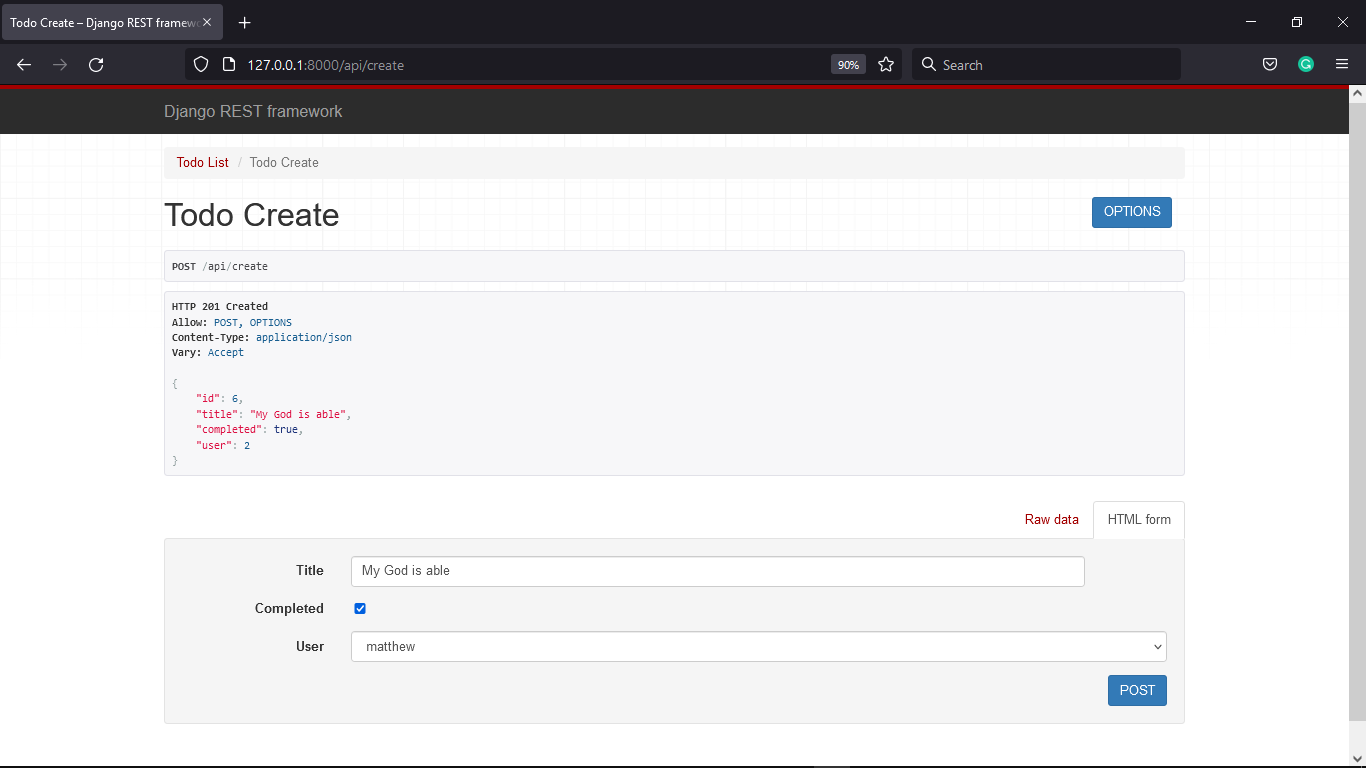Open a new tab with the plus icon

245,23
